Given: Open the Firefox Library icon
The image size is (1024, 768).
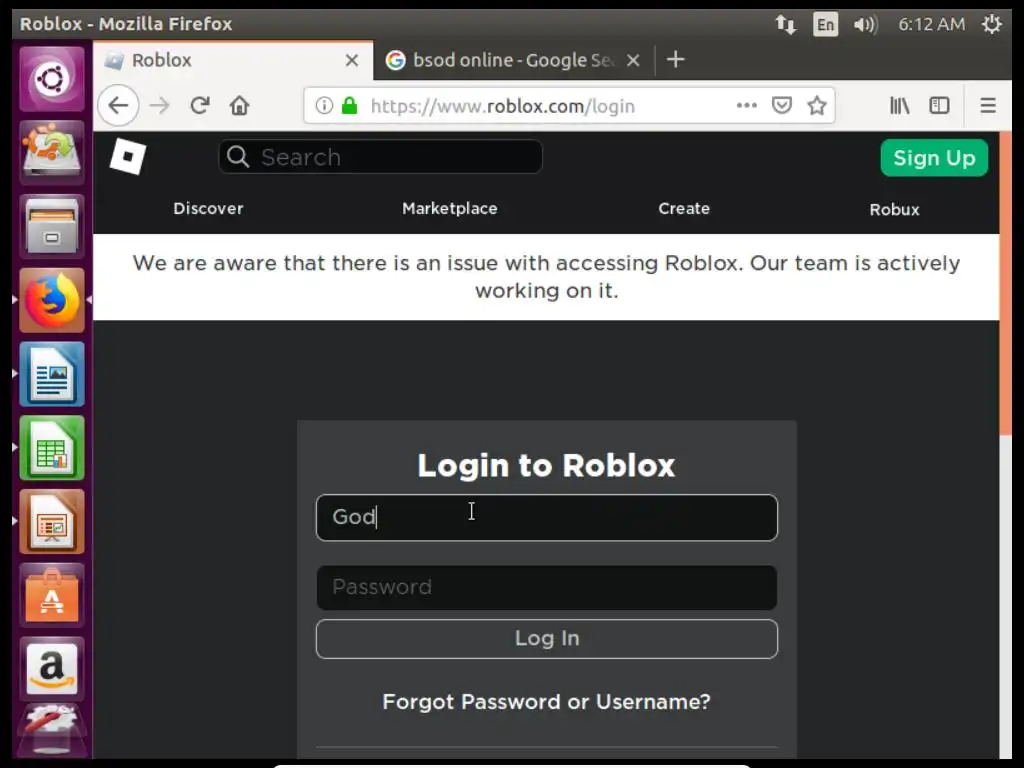Looking at the screenshot, I should 900,105.
